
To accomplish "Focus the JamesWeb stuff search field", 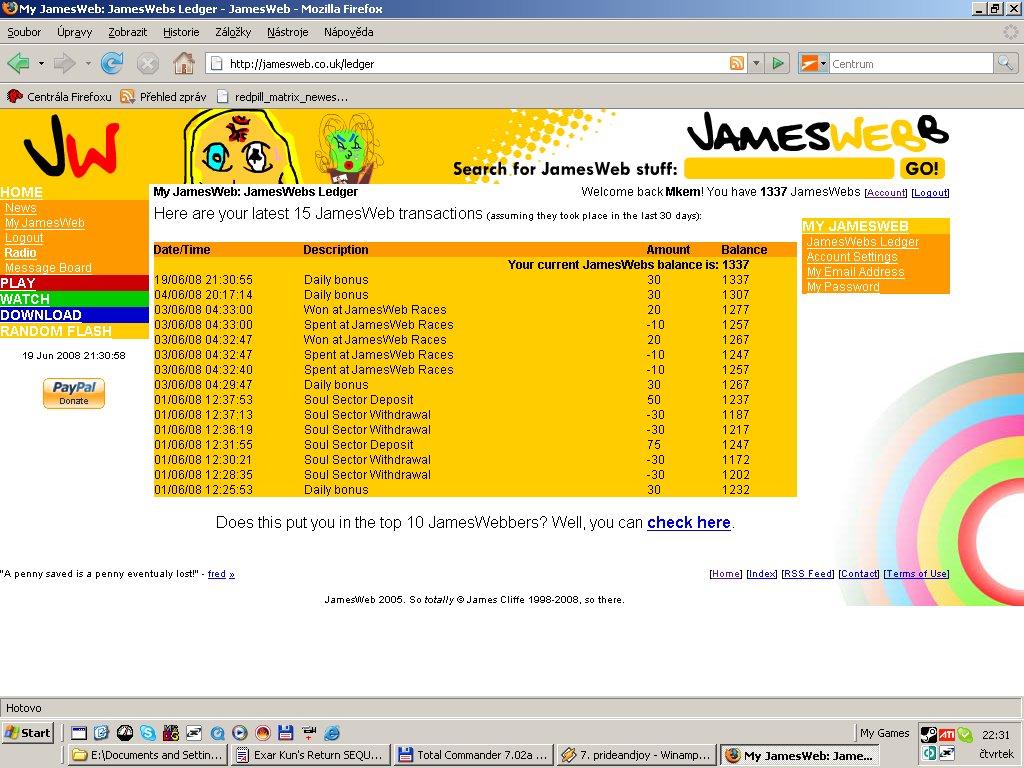I will [788, 168].
